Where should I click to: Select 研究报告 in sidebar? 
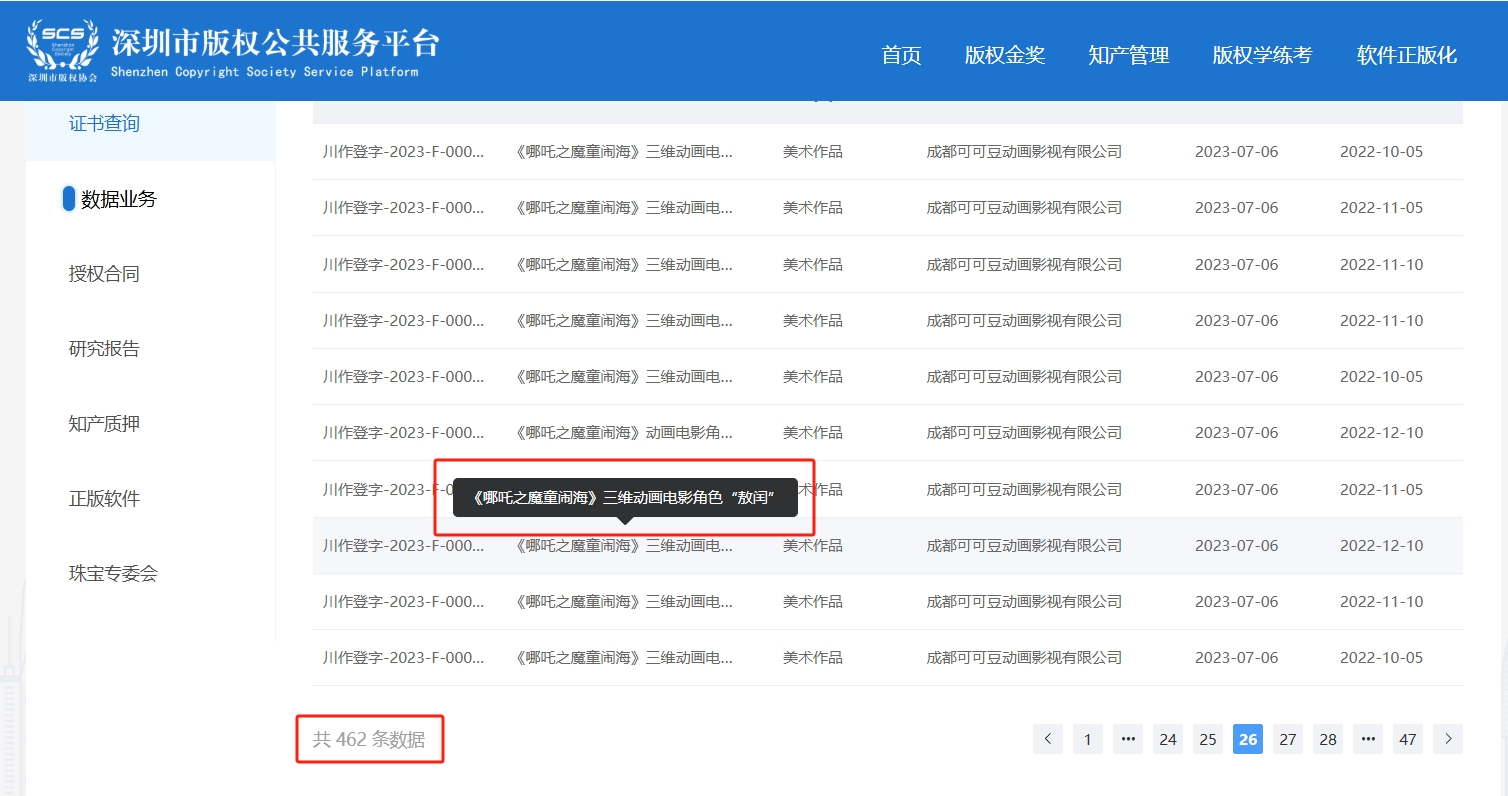coord(104,349)
